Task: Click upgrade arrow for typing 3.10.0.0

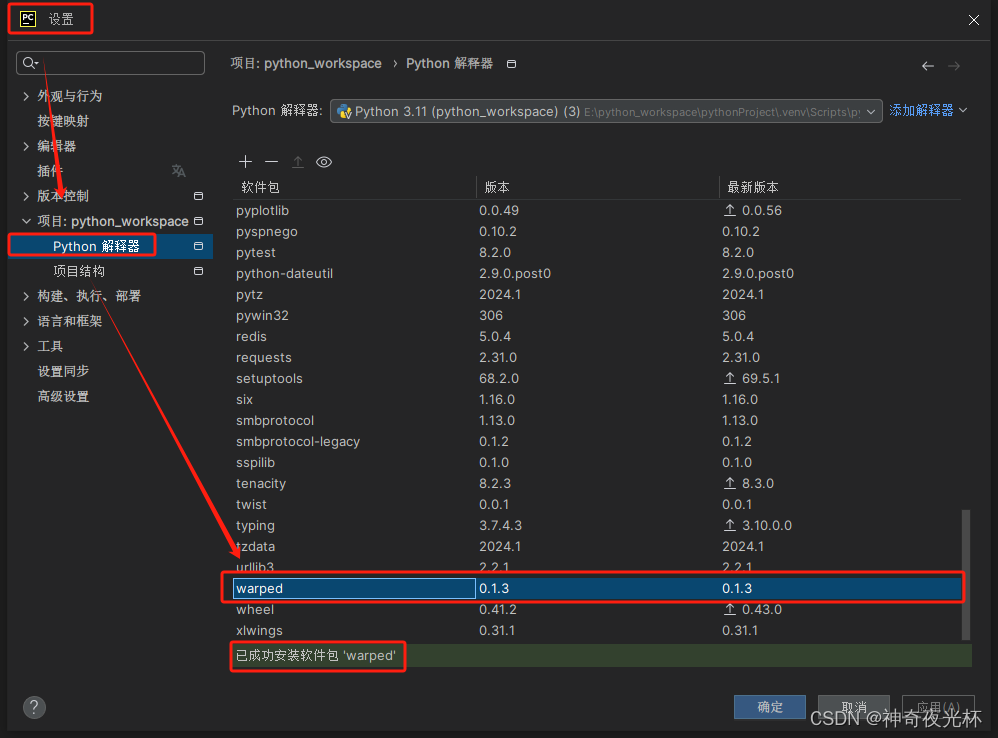Action: tap(730, 525)
